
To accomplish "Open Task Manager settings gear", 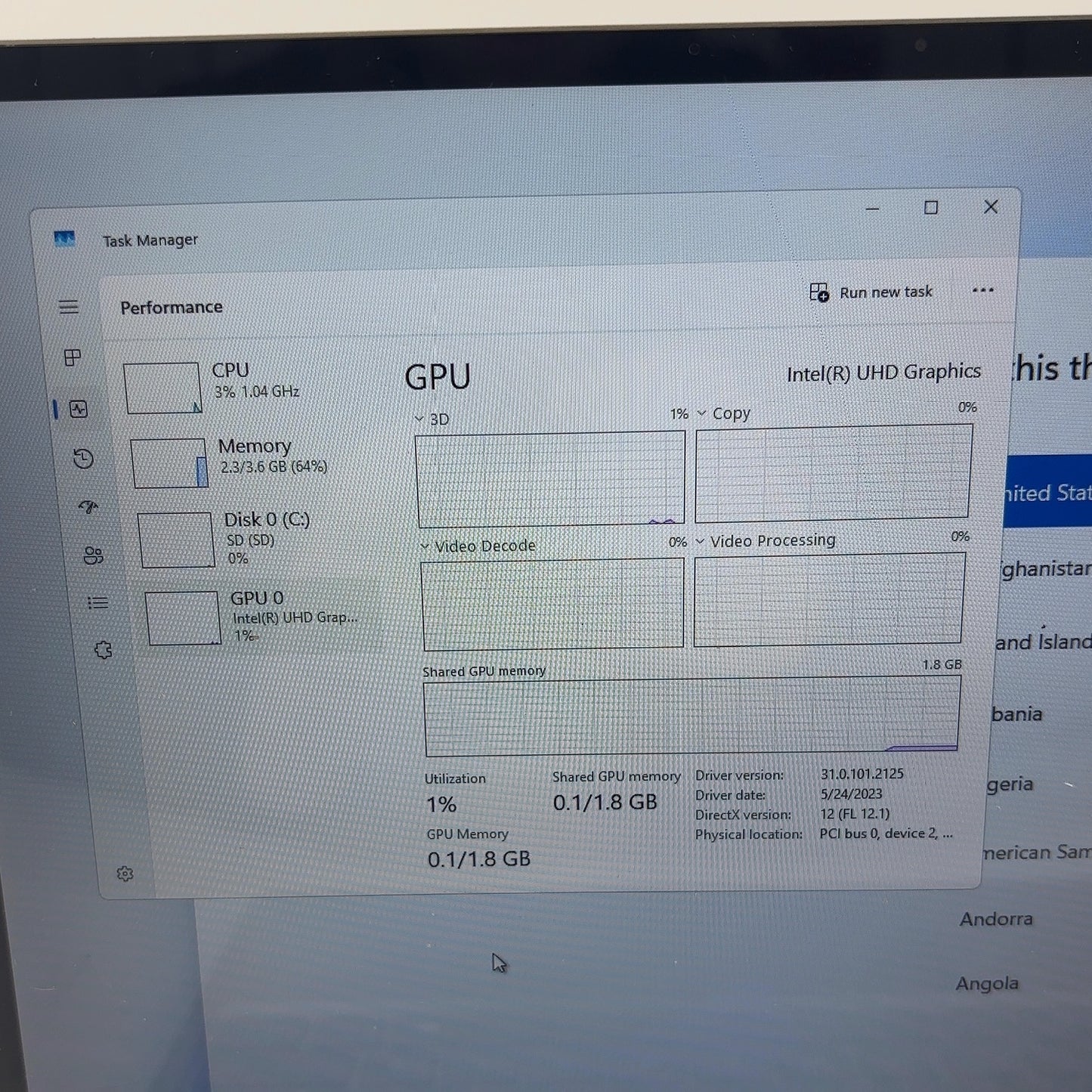I will point(125,874).
